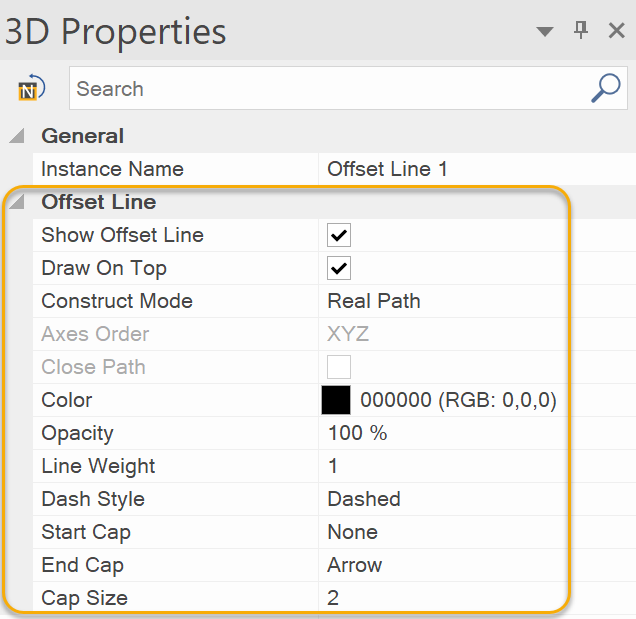Open the panel options dropdown arrow
Image resolution: width=636 pixels, height=619 pixels.
coord(545,32)
